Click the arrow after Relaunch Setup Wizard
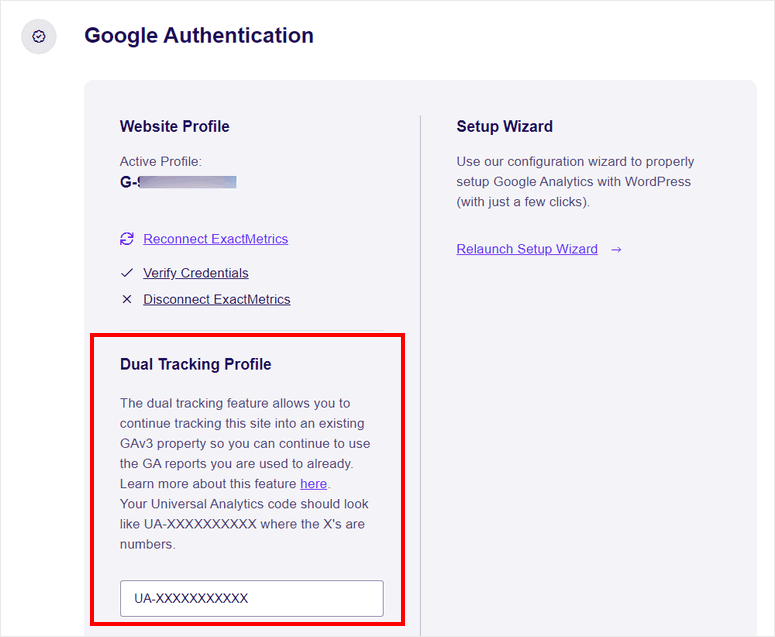 tap(616, 249)
